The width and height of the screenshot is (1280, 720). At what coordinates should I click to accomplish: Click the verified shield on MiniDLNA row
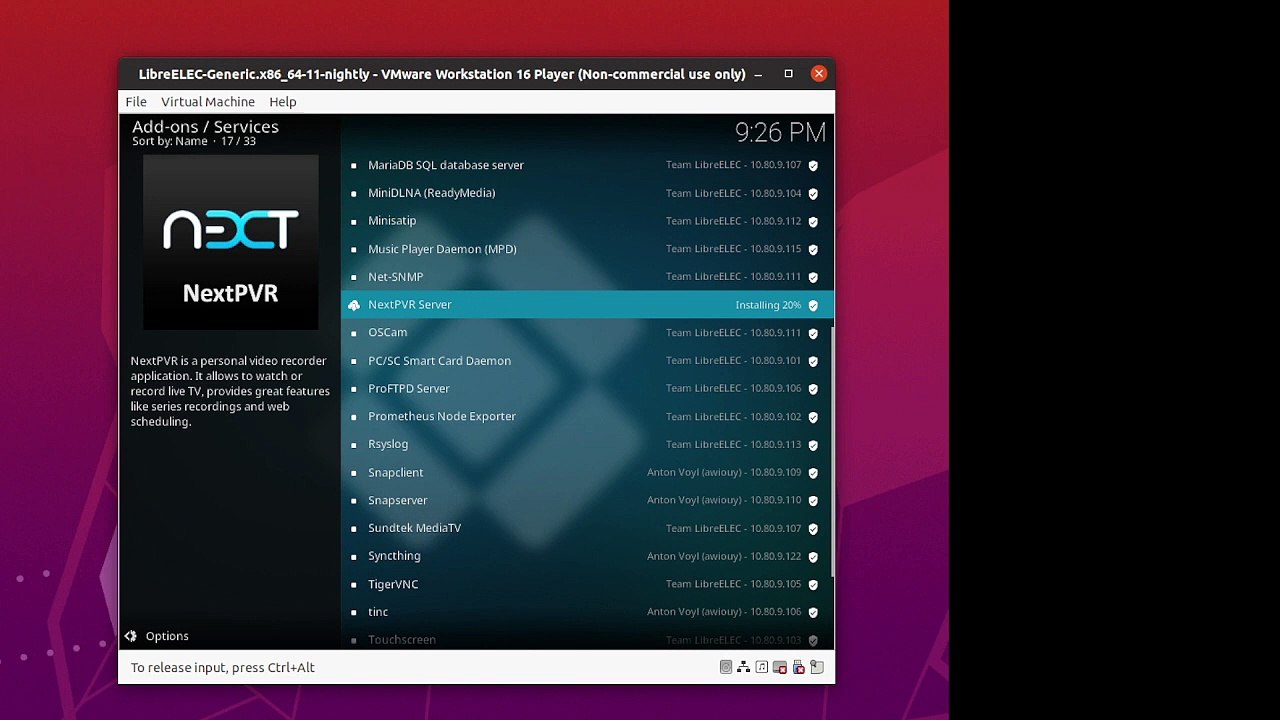[813, 194]
